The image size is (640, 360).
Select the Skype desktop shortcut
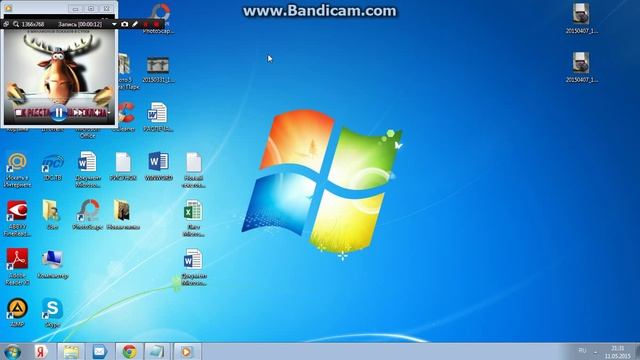click(x=53, y=313)
